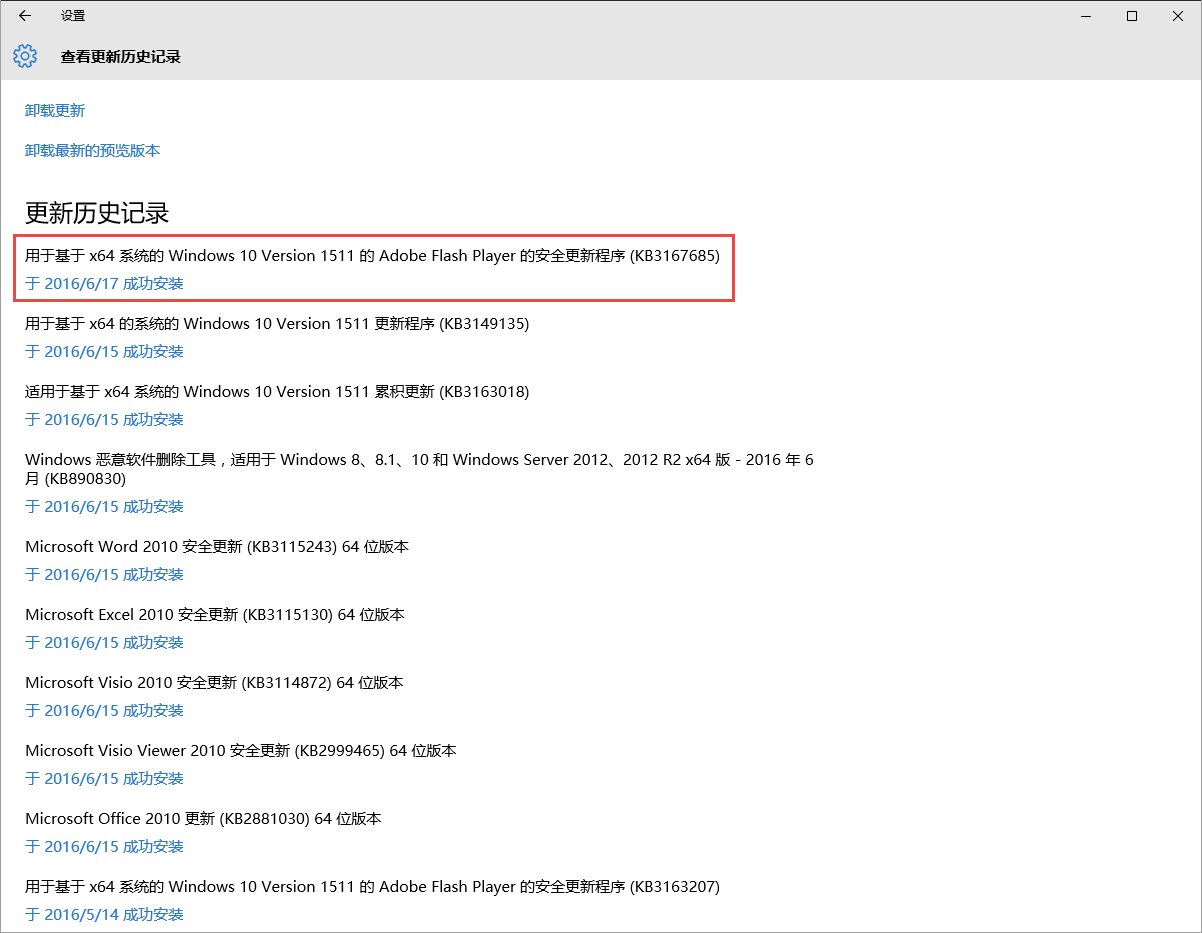The image size is (1202, 933).
Task: Click date link for Microsoft Excel 2010 KB3115130
Action: [x=104, y=642]
